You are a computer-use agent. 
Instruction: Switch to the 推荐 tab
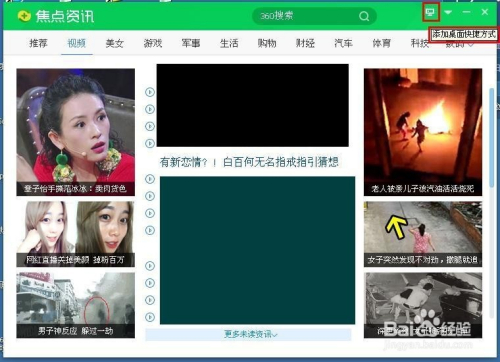[x=38, y=43]
